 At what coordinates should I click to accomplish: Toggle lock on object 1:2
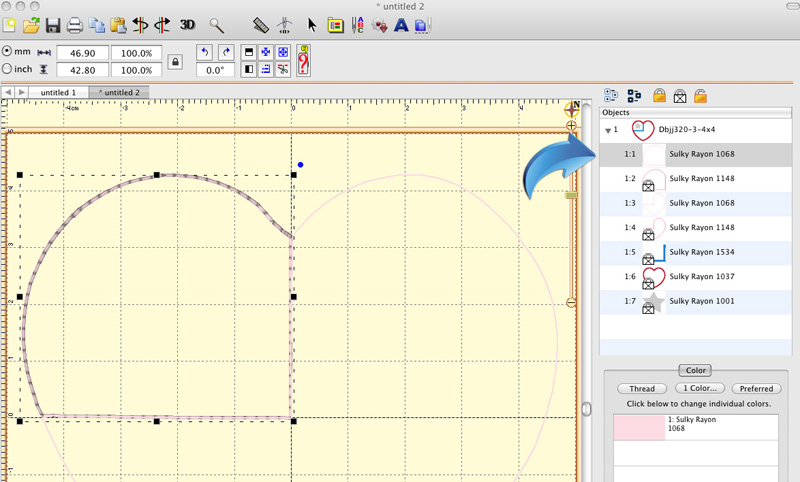[648, 186]
